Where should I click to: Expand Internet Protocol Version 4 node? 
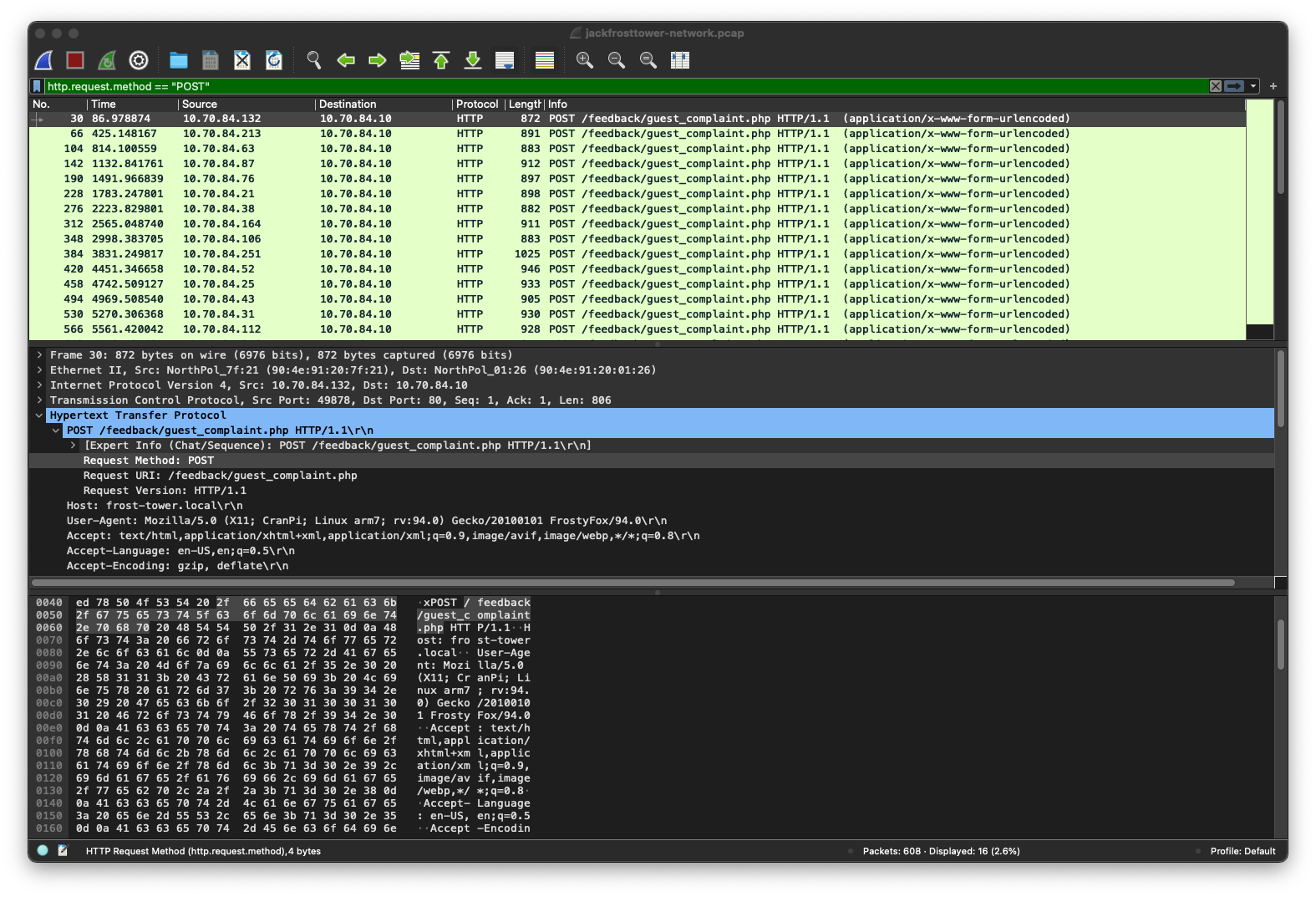tap(39, 385)
